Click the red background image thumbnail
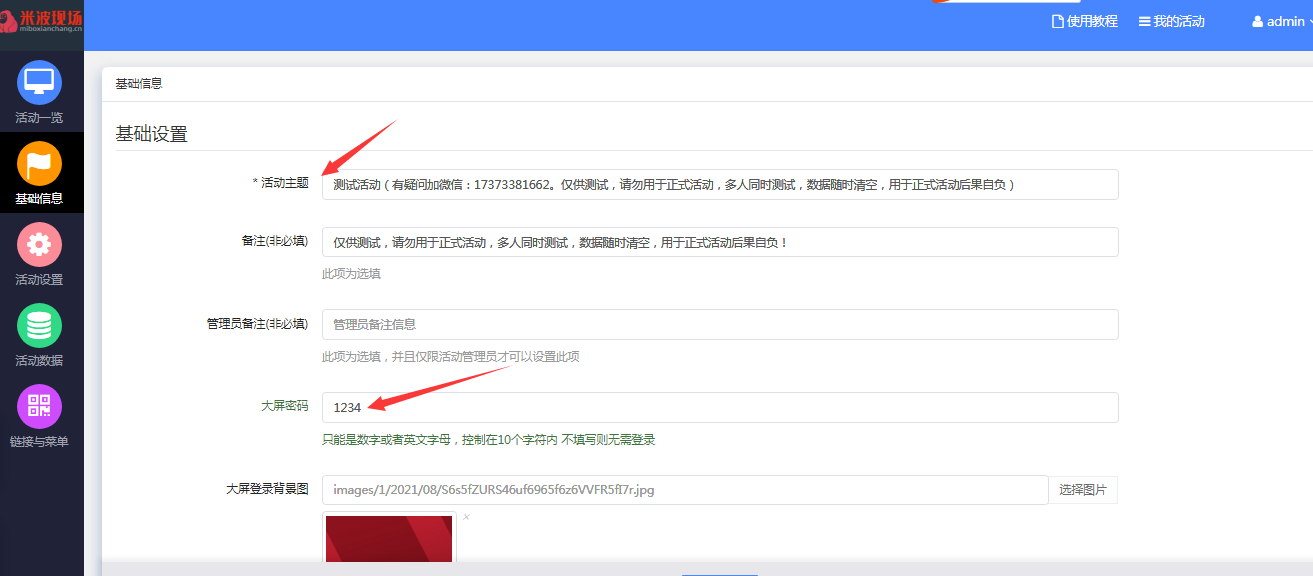This screenshot has height=576, width=1313. tap(389, 540)
